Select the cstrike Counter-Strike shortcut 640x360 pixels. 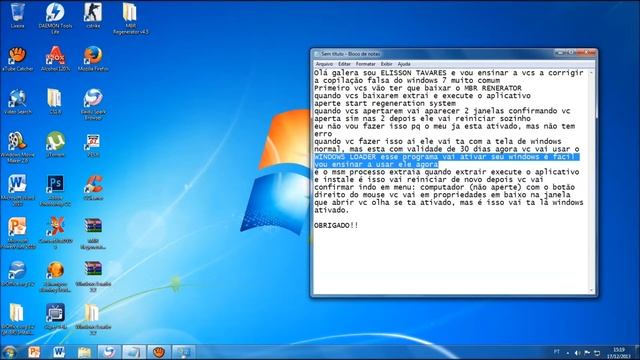pos(93,16)
